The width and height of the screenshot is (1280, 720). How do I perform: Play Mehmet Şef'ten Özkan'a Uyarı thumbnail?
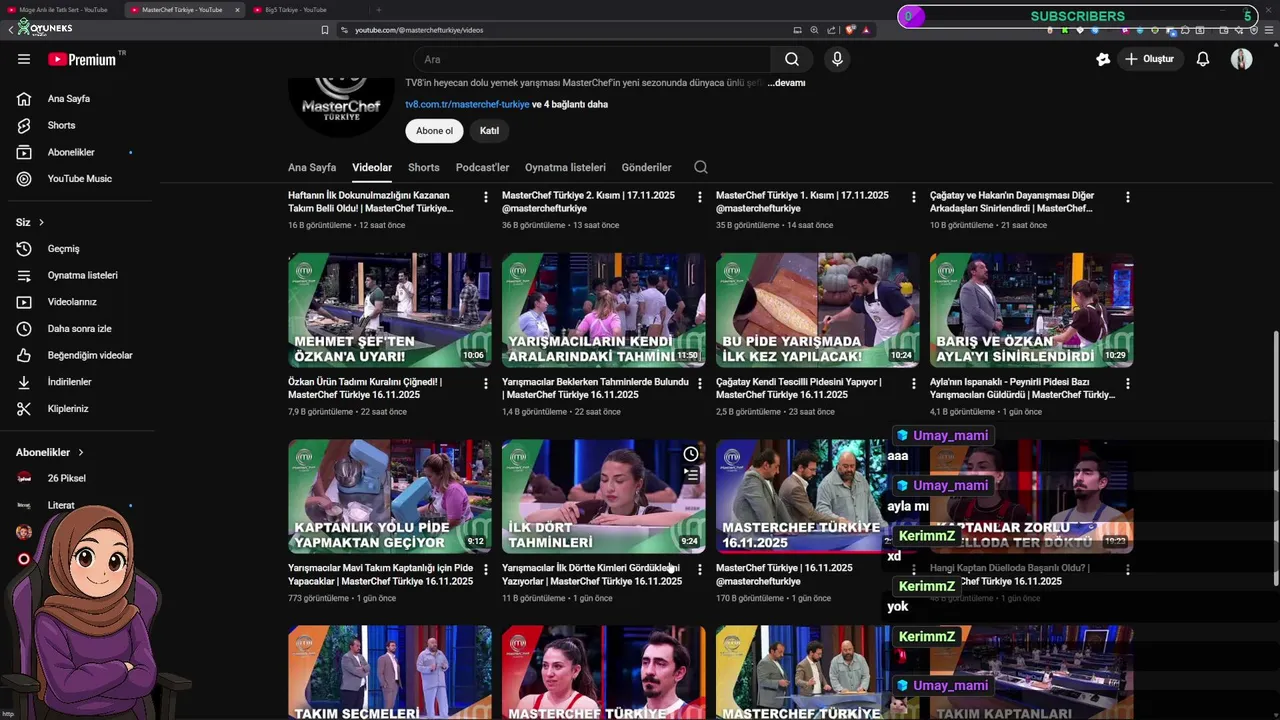pyautogui.click(x=390, y=310)
